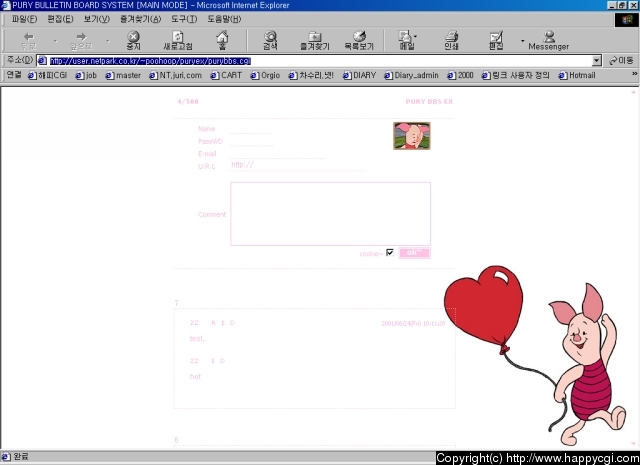Click inside the Name input field
The height and width of the screenshot is (465, 640).
(x=251, y=129)
